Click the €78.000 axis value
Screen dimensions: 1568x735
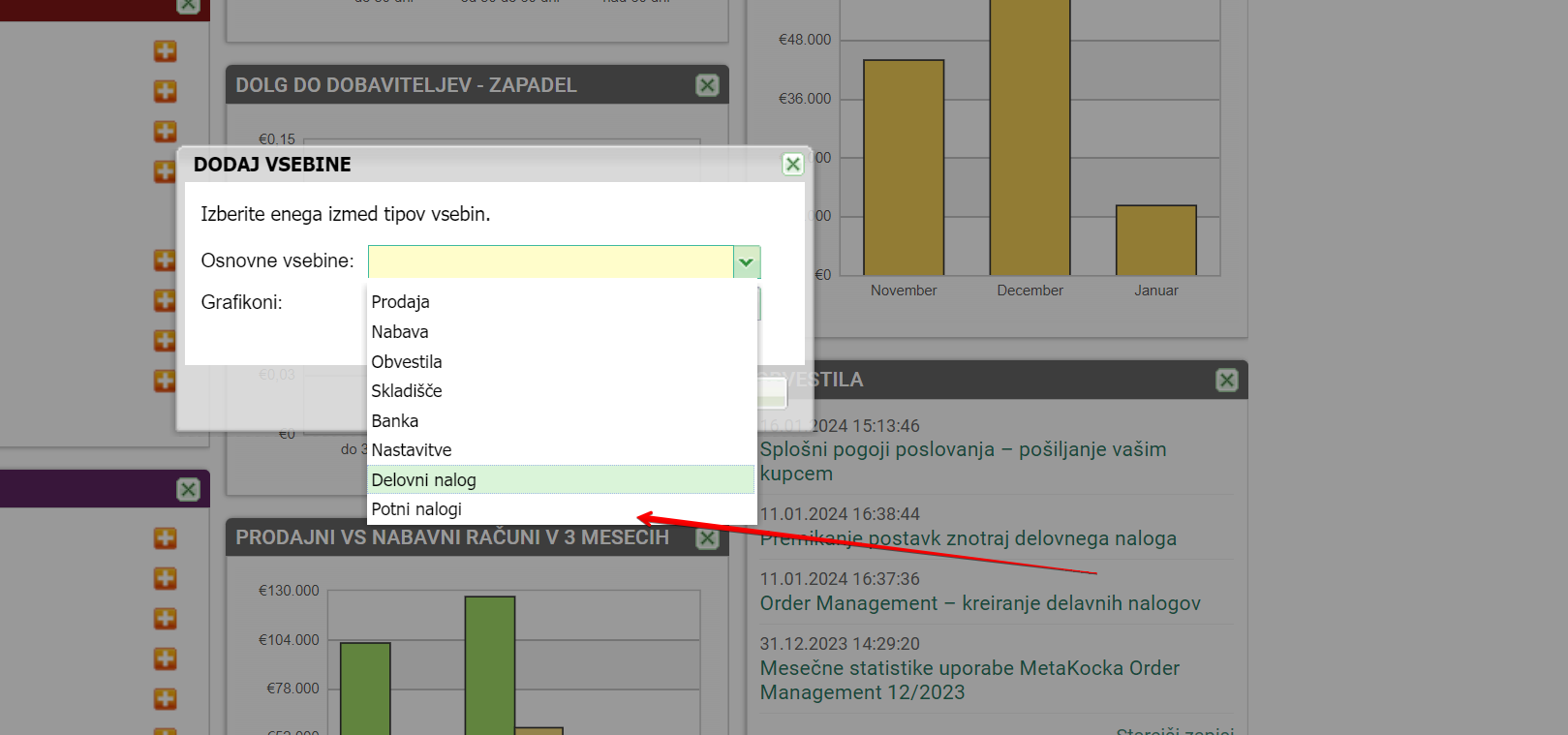point(292,689)
